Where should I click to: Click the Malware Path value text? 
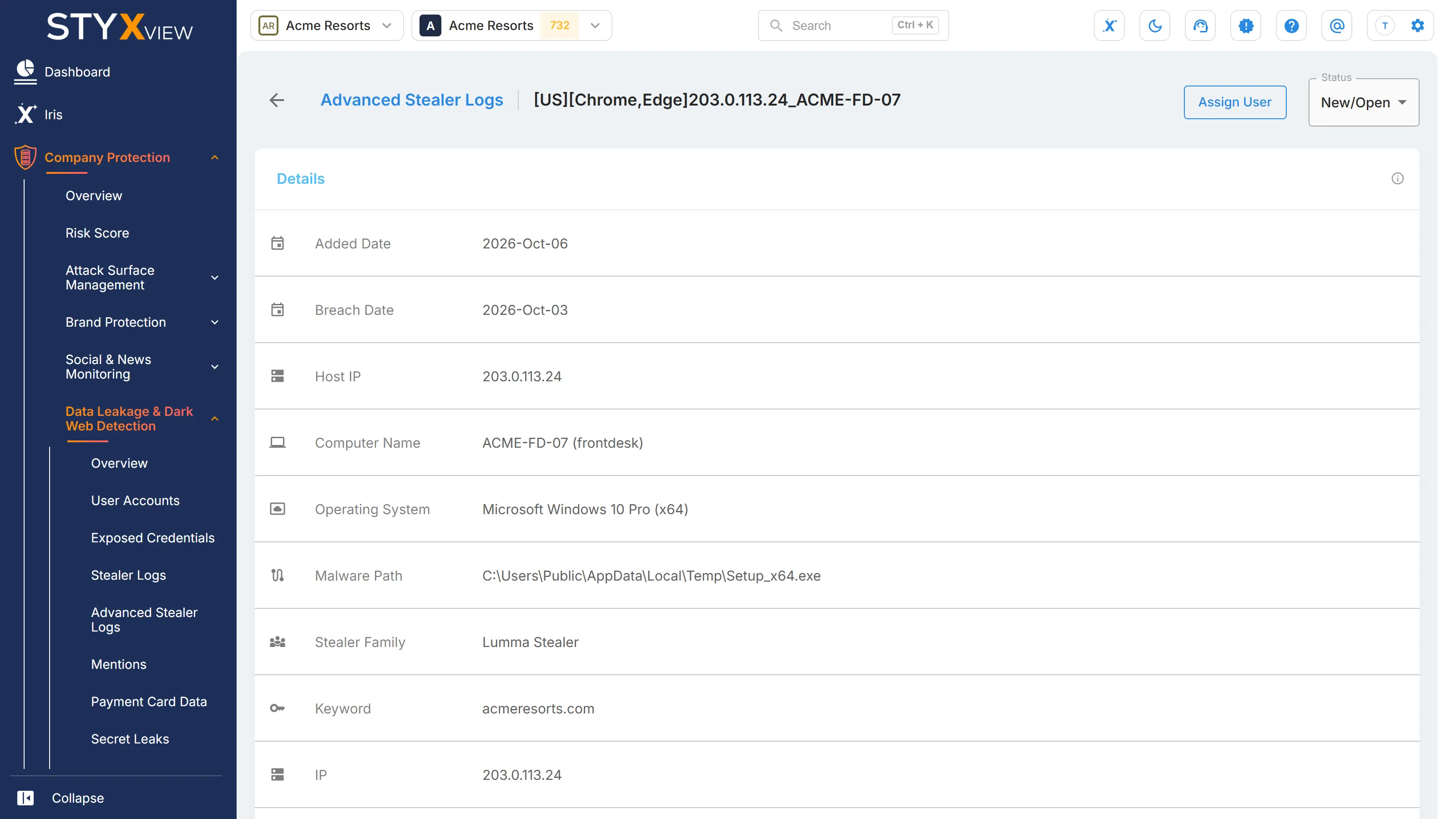[x=651, y=576]
